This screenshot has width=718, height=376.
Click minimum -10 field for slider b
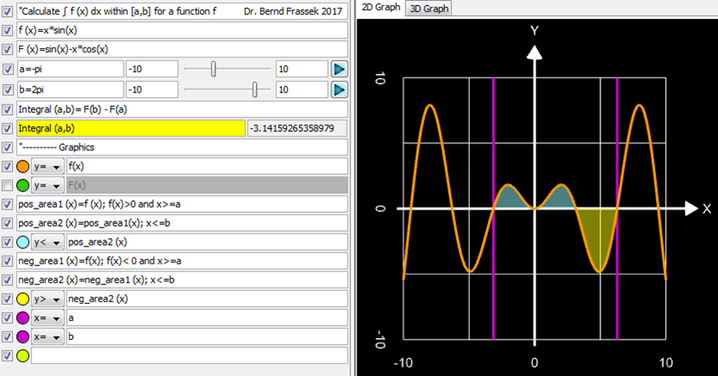pos(152,90)
